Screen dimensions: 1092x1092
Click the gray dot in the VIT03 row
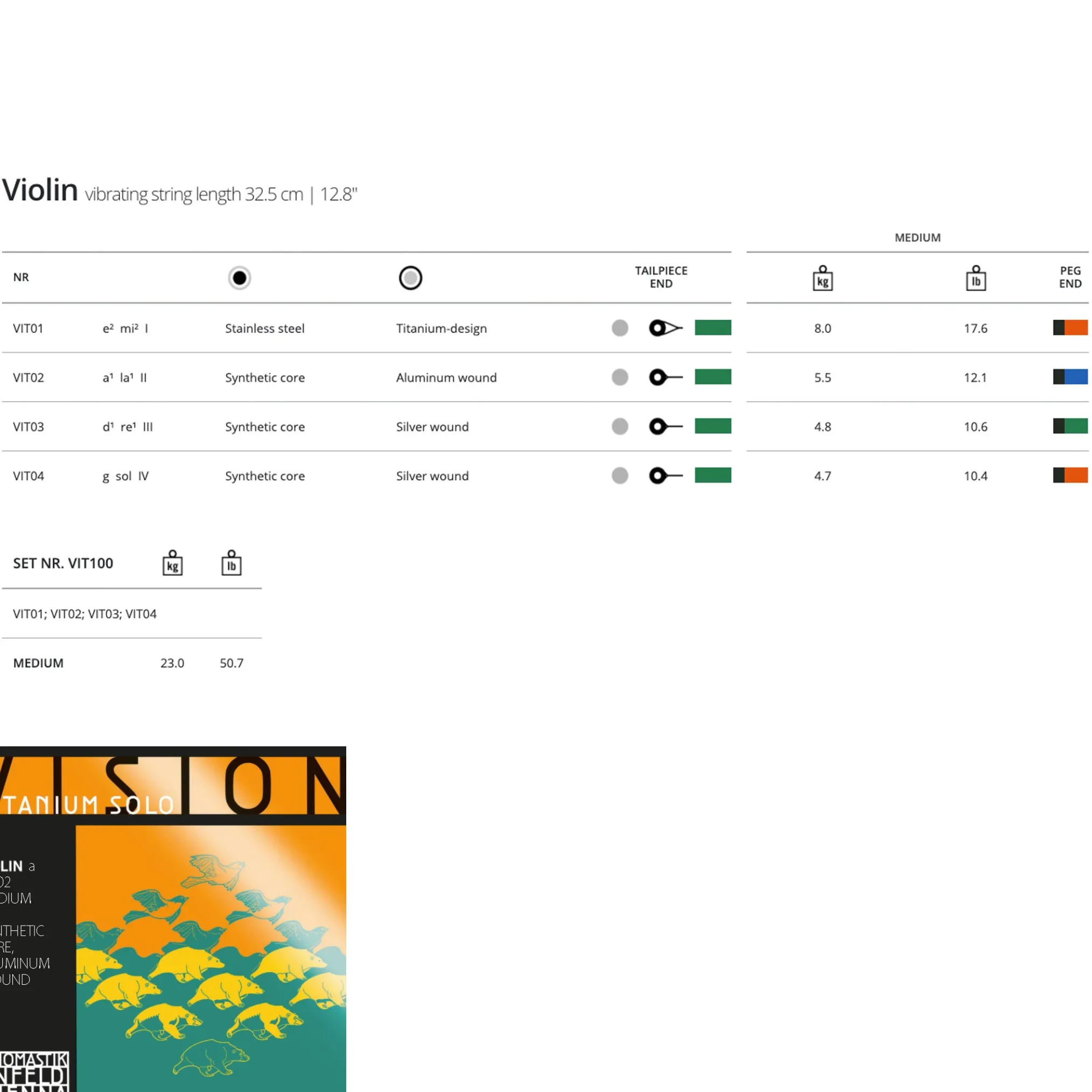pyautogui.click(x=620, y=426)
